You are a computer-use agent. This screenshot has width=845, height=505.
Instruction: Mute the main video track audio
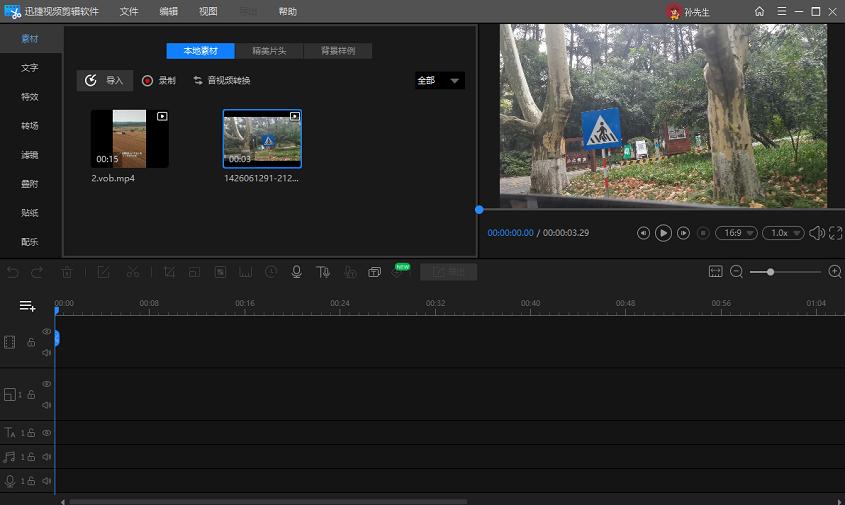coord(46,352)
